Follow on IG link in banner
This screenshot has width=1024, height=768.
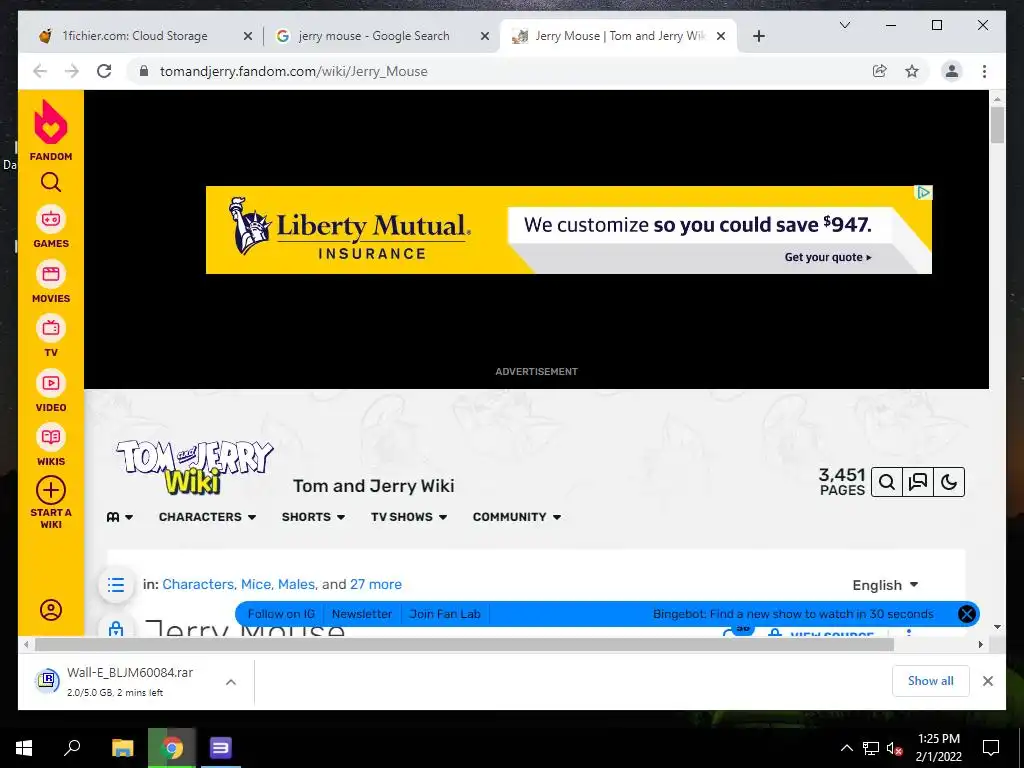point(281,614)
